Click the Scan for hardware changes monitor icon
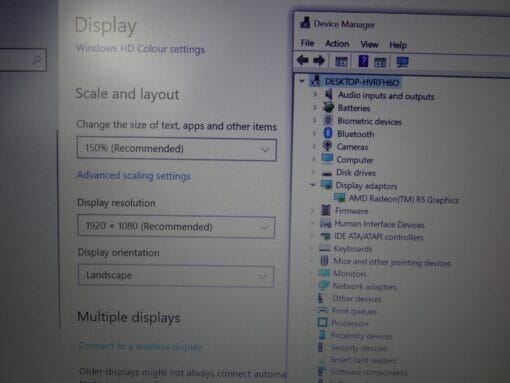The height and width of the screenshot is (383, 510). [x=402, y=62]
